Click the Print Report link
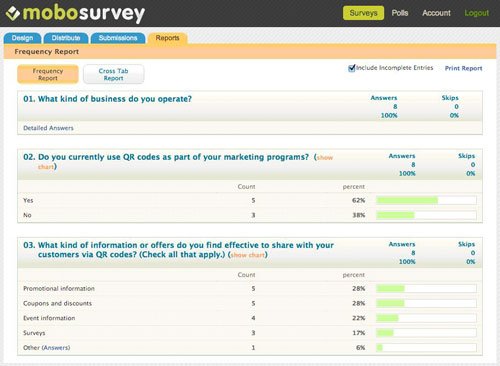The width and height of the screenshot is (500, 366). [x=463, y=68]
